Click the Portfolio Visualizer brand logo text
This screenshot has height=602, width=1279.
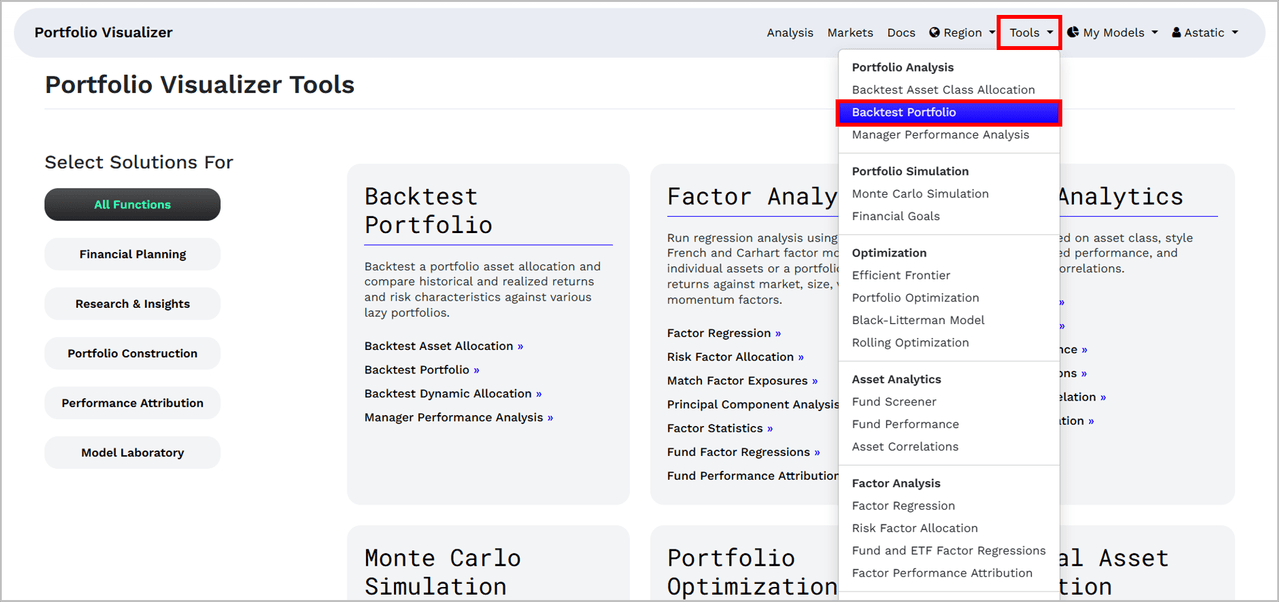103,33
